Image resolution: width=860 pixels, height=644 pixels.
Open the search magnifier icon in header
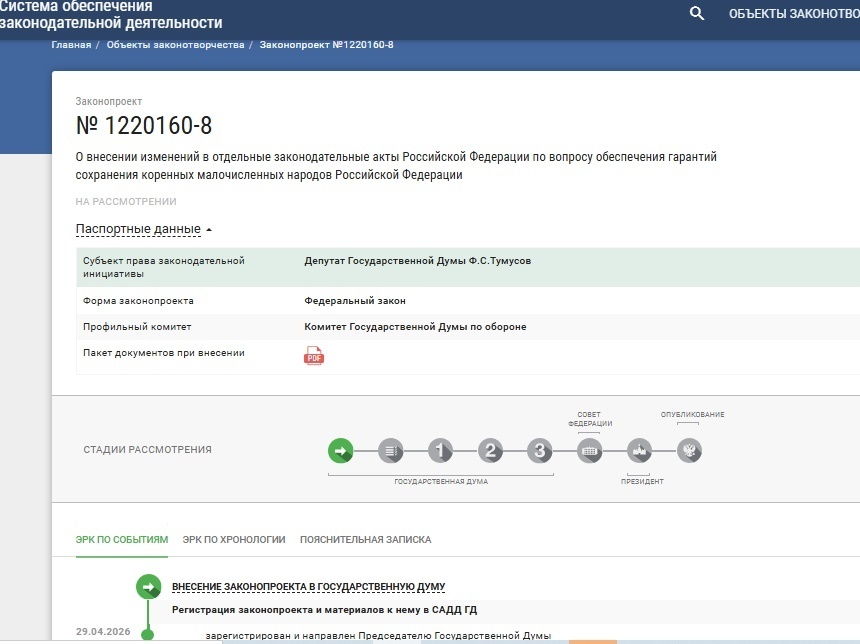[x=697, y=13]
